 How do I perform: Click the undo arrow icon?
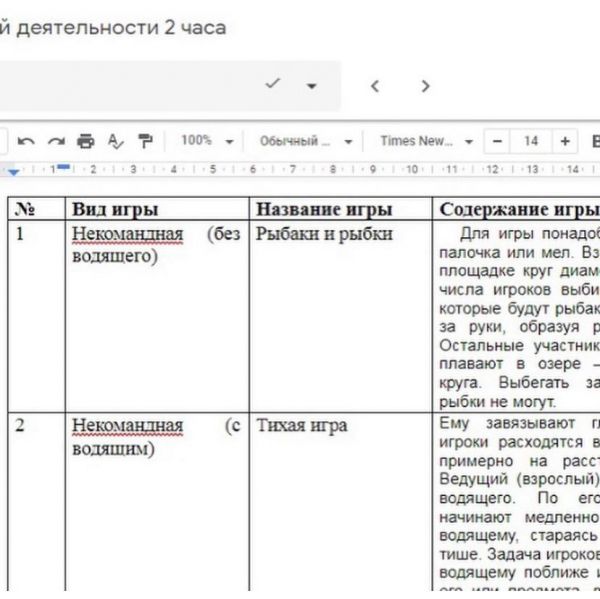(26, 141)
